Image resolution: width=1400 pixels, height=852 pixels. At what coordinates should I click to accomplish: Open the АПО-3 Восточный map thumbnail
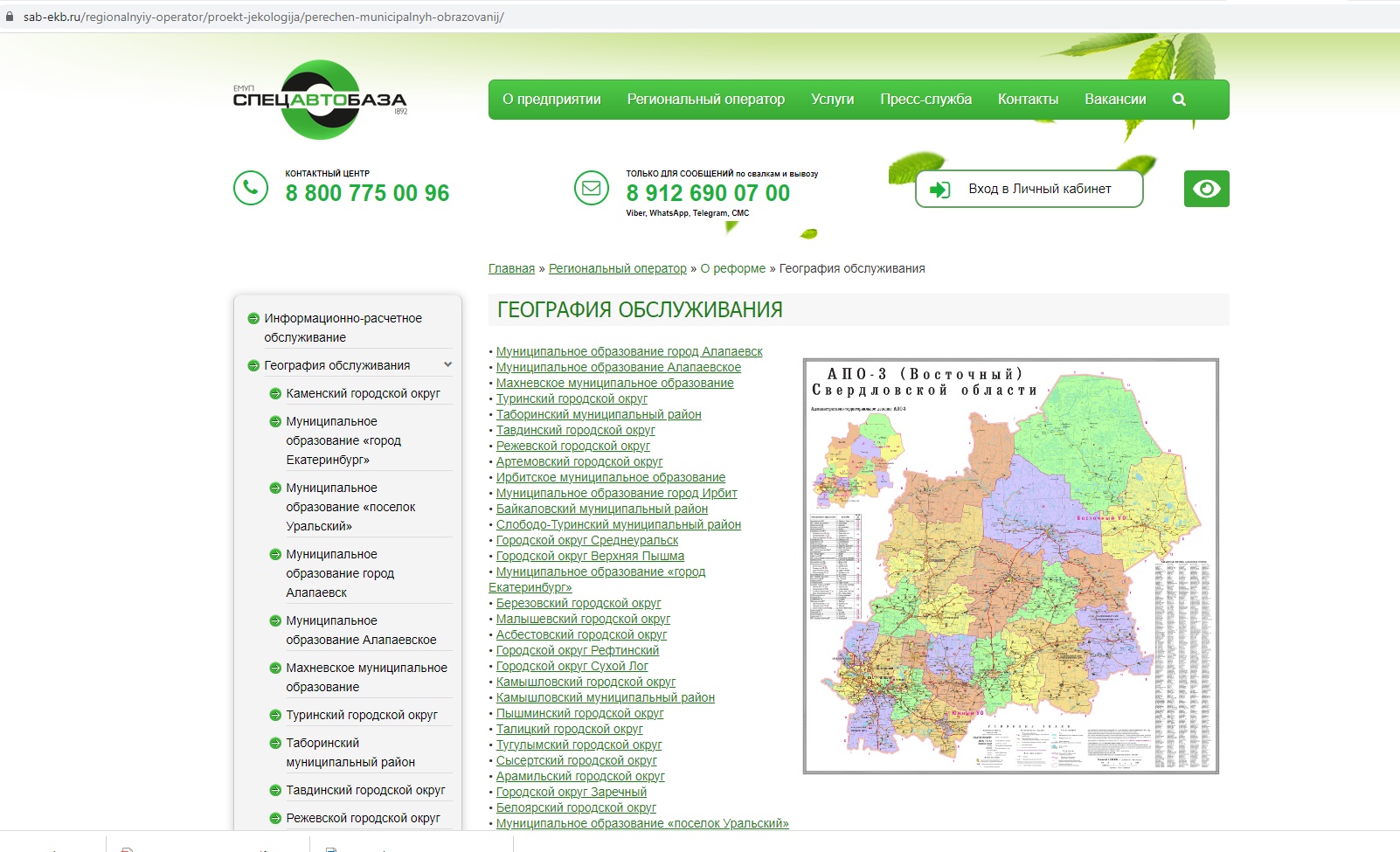[1011, 566]
